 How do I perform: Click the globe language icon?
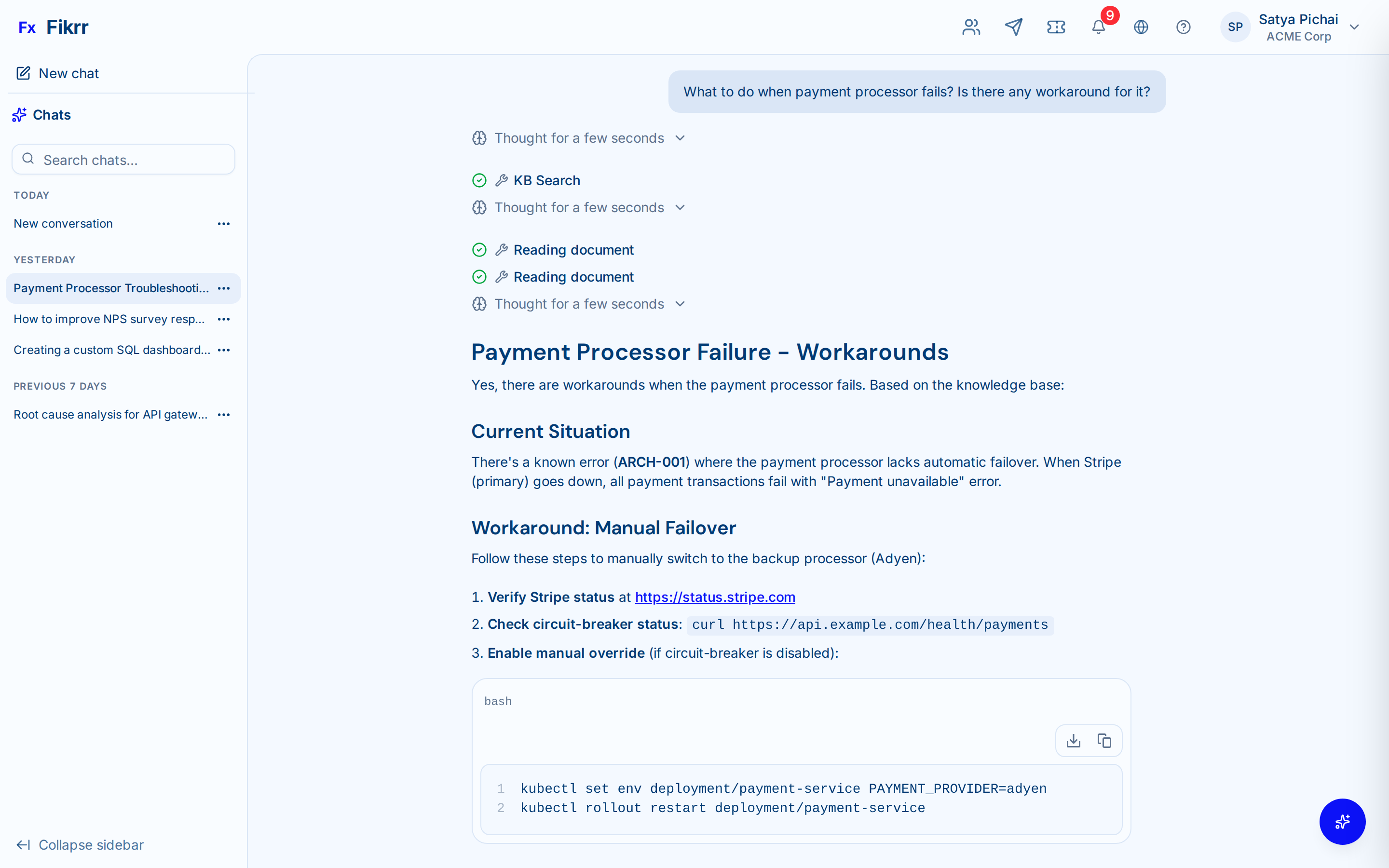1141,27
